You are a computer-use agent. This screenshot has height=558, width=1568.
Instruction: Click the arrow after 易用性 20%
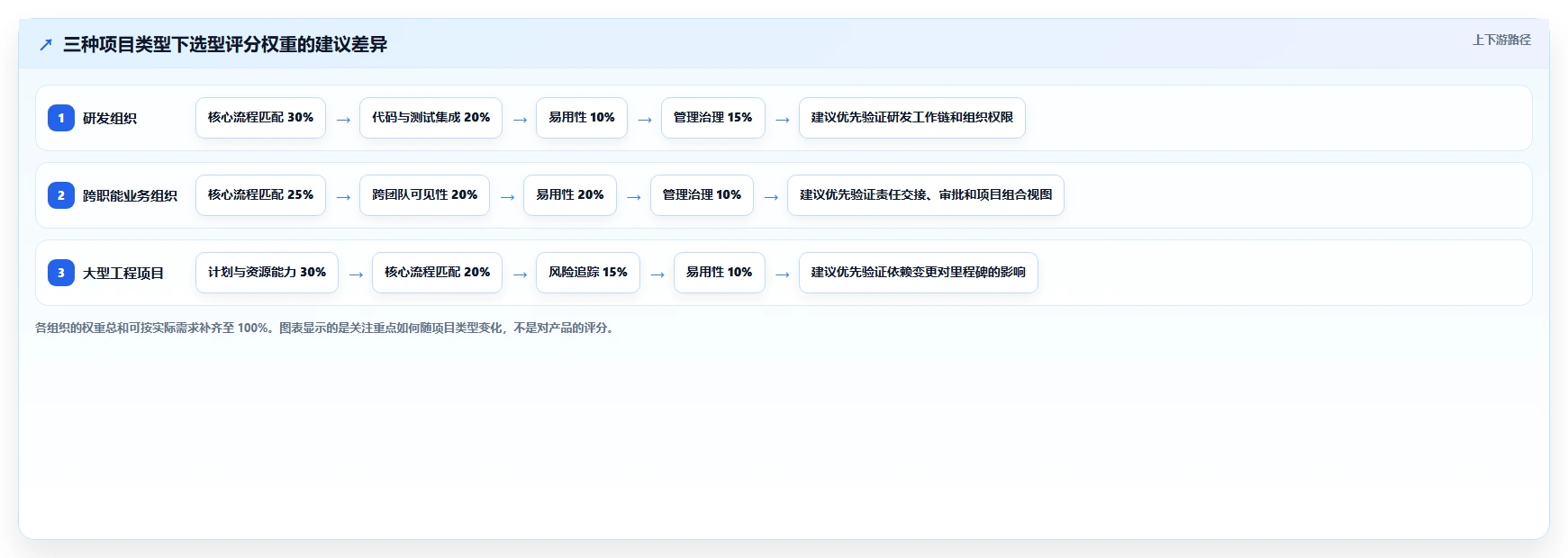(x=633, y=197)
